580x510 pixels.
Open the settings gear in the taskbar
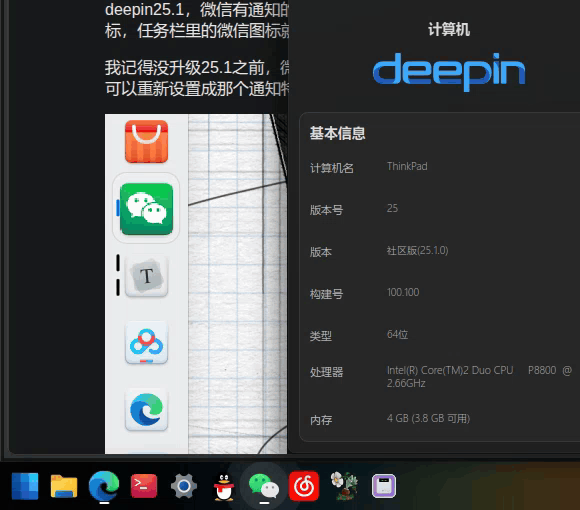(184, 486)
